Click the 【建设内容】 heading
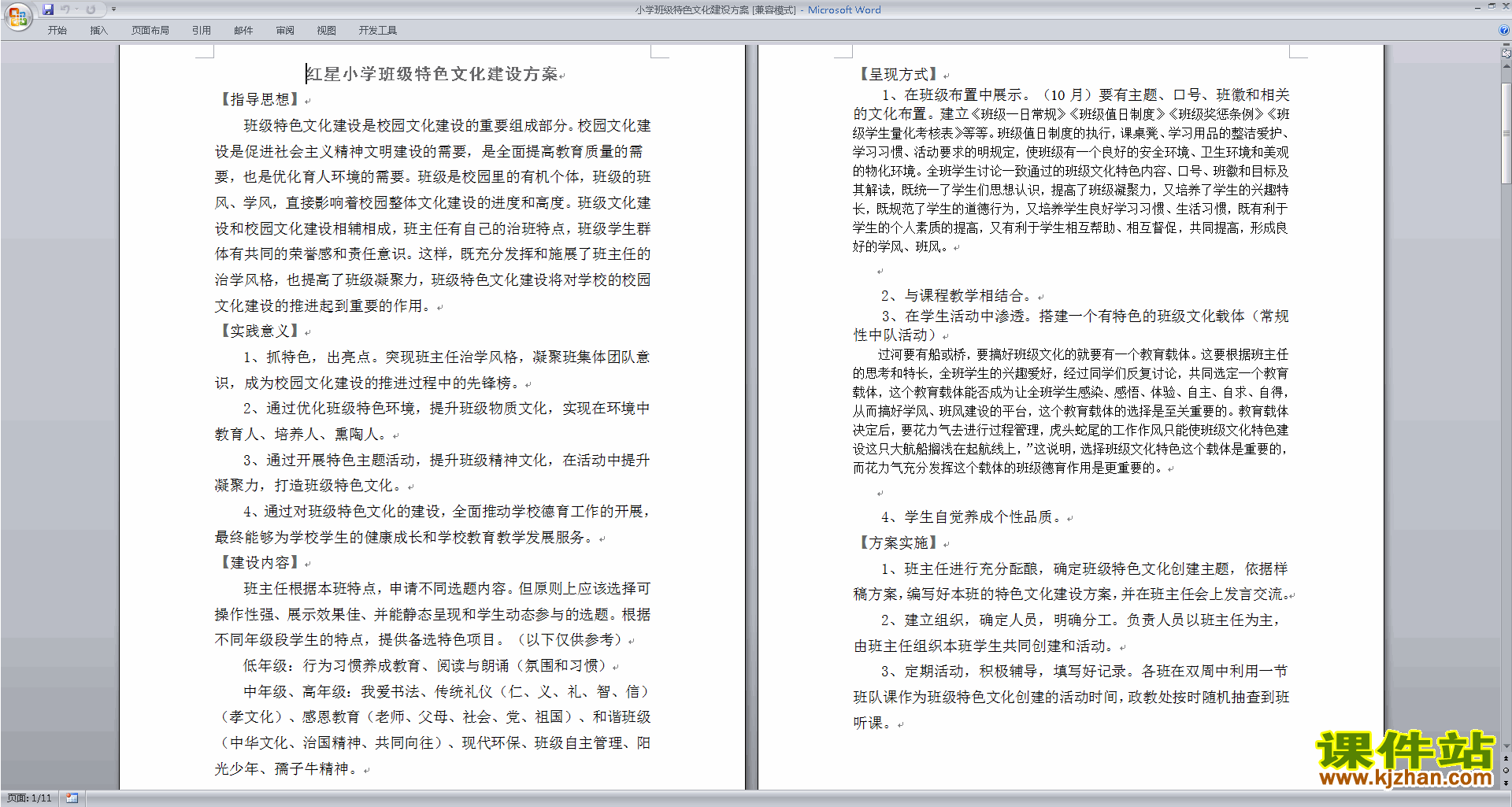The height and width of the screenshot is (807, 1512). coord(259,562)
